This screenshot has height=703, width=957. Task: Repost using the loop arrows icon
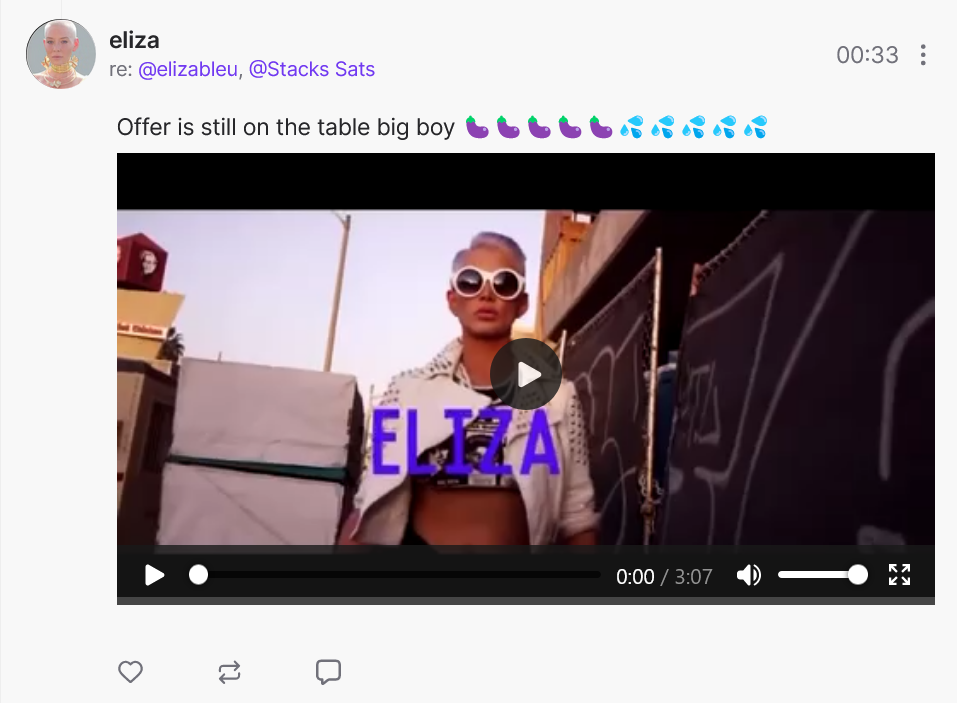pyautogui.click(x=229, y=672)
